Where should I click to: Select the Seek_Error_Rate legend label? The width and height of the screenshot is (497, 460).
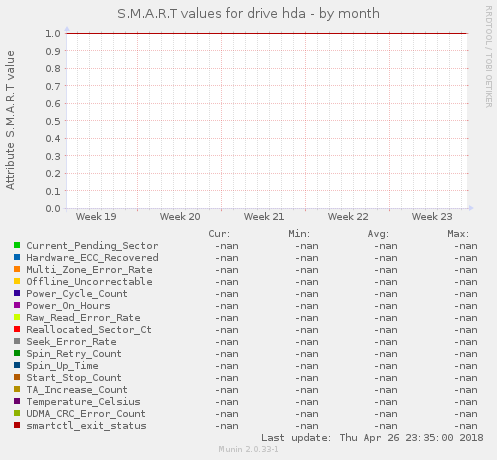coord(71,342)
